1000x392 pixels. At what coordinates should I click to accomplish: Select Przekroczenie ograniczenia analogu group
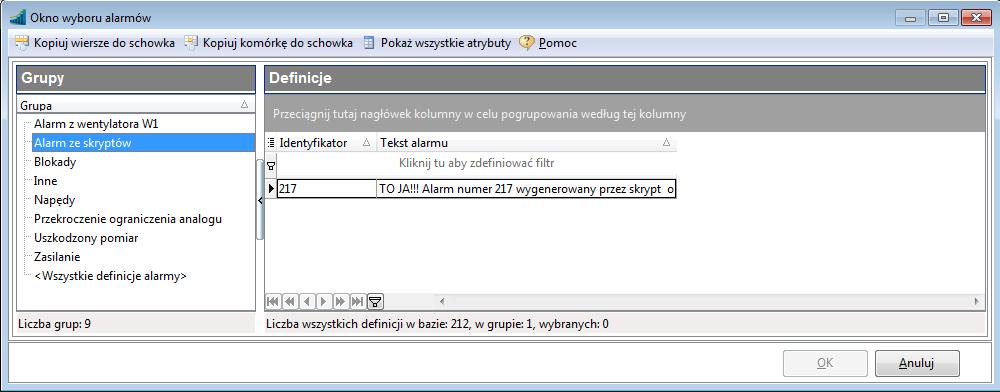click(128, 219)
